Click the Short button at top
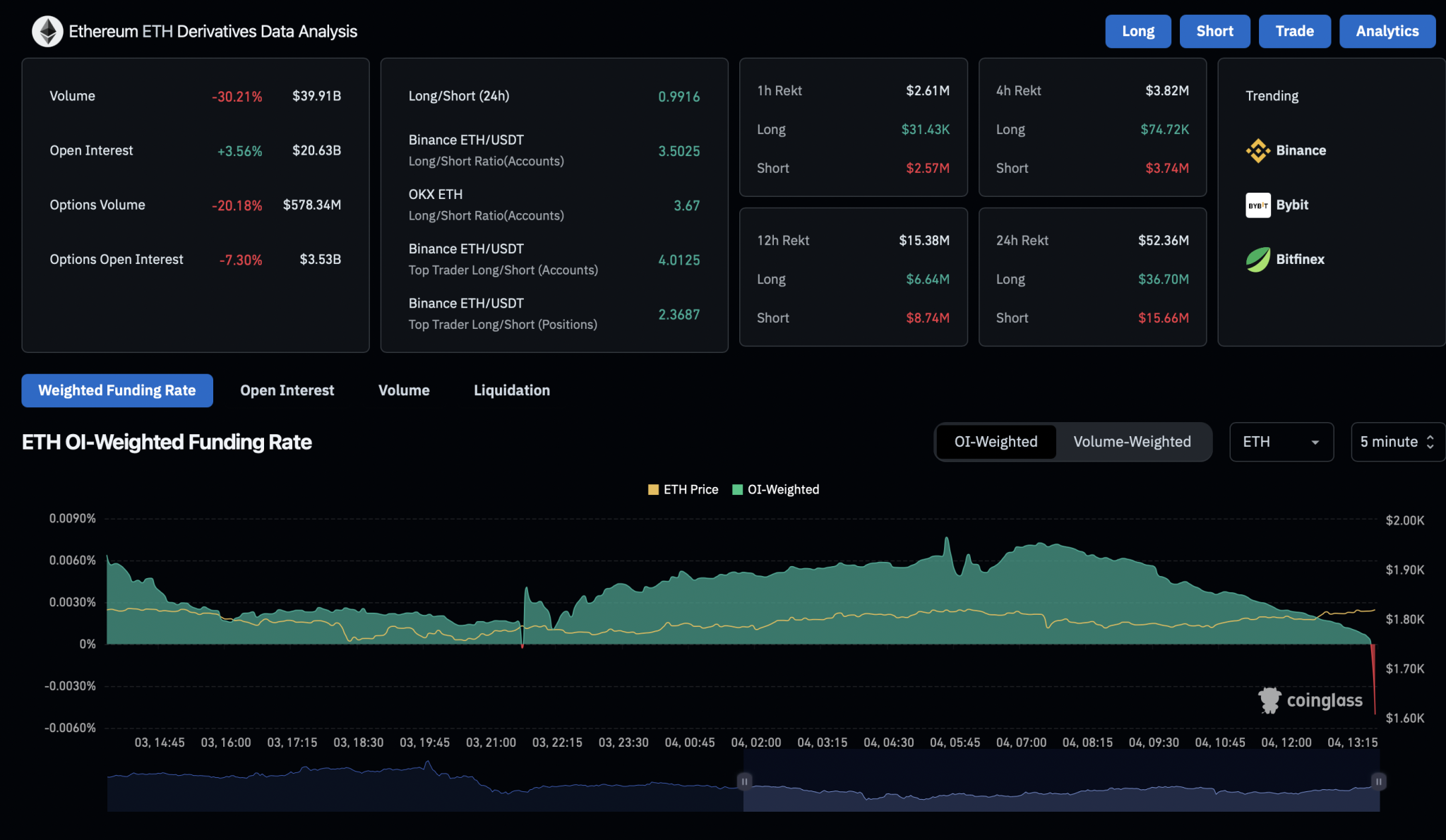 tap(1214, 31)
